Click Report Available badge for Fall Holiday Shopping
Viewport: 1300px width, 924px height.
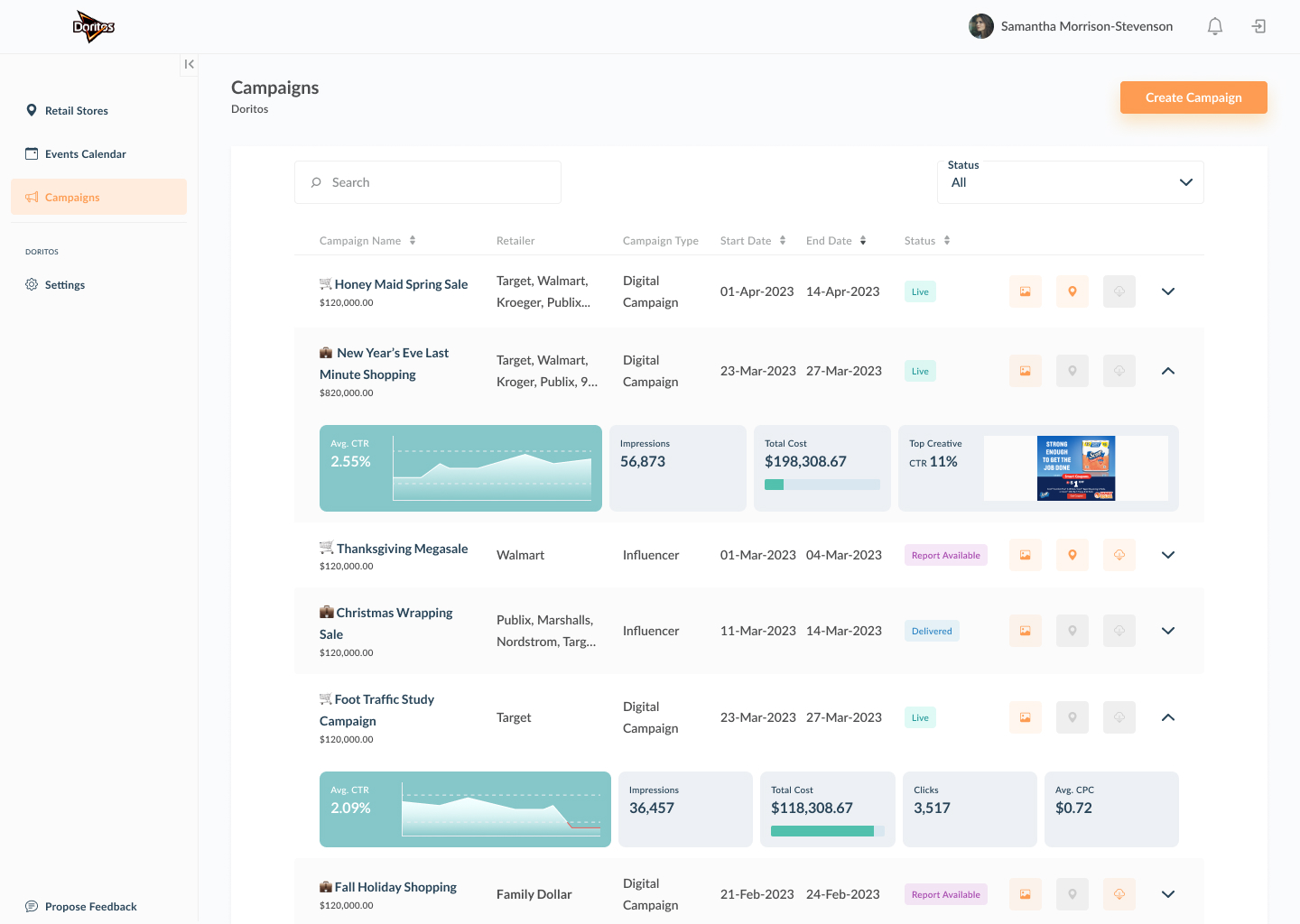point(946,894)
